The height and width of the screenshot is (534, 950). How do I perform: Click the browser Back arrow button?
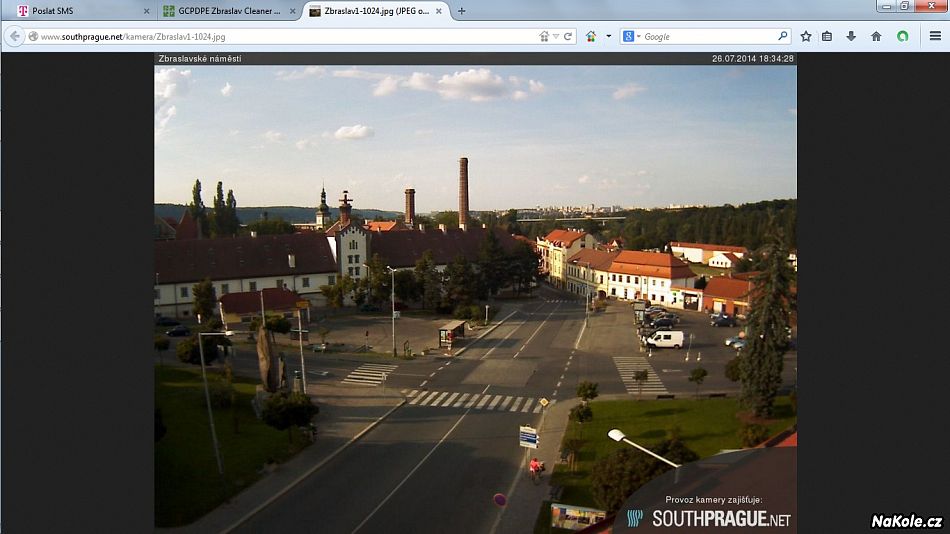(15, 36)
